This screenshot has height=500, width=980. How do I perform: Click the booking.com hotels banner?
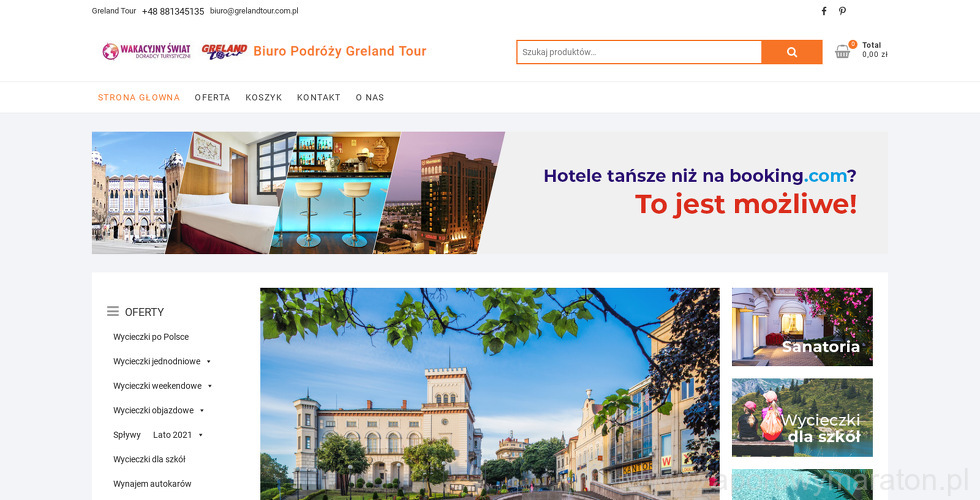click(x=490, y=192)
